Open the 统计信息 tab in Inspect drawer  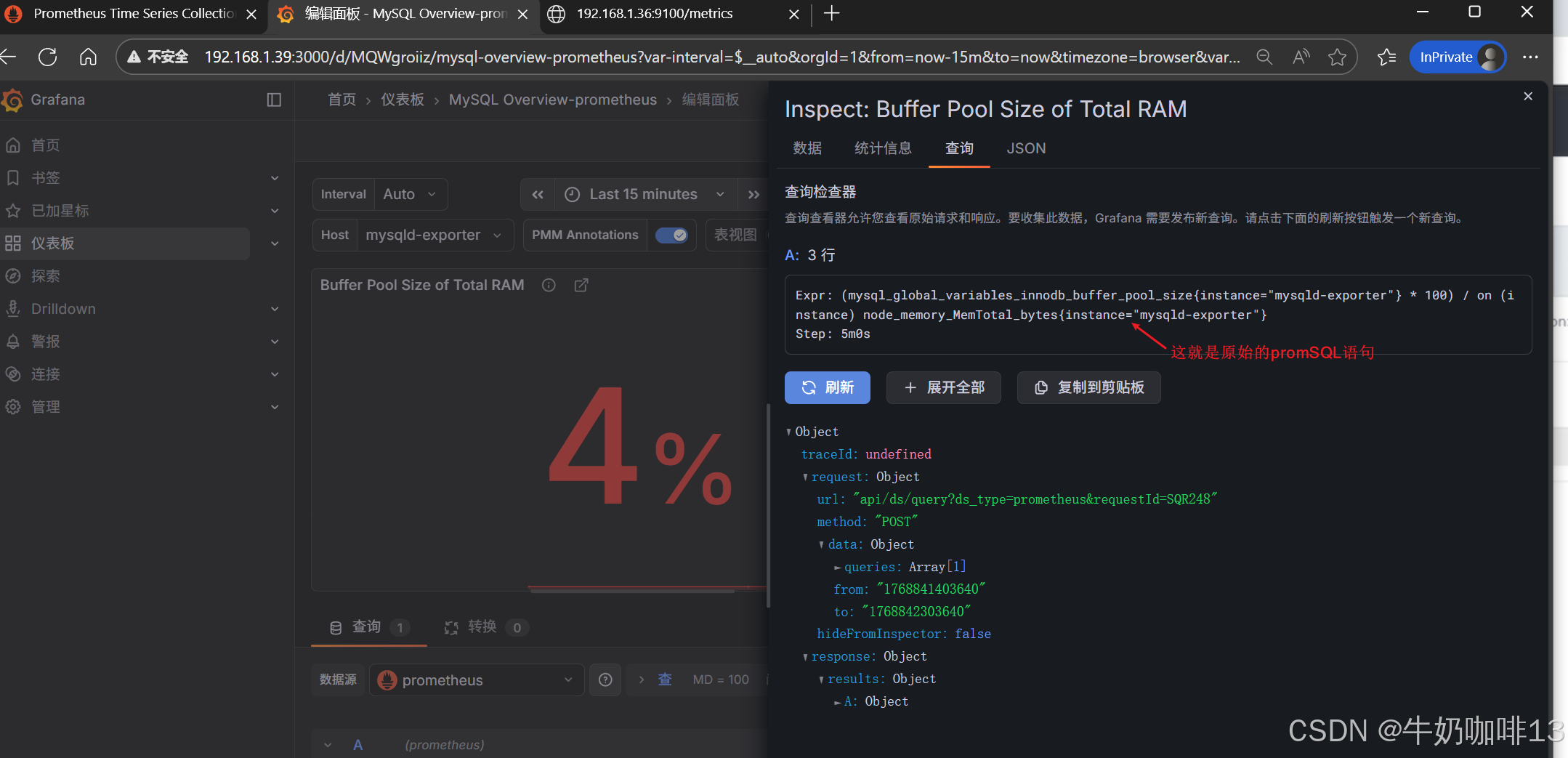click(883, 148)
